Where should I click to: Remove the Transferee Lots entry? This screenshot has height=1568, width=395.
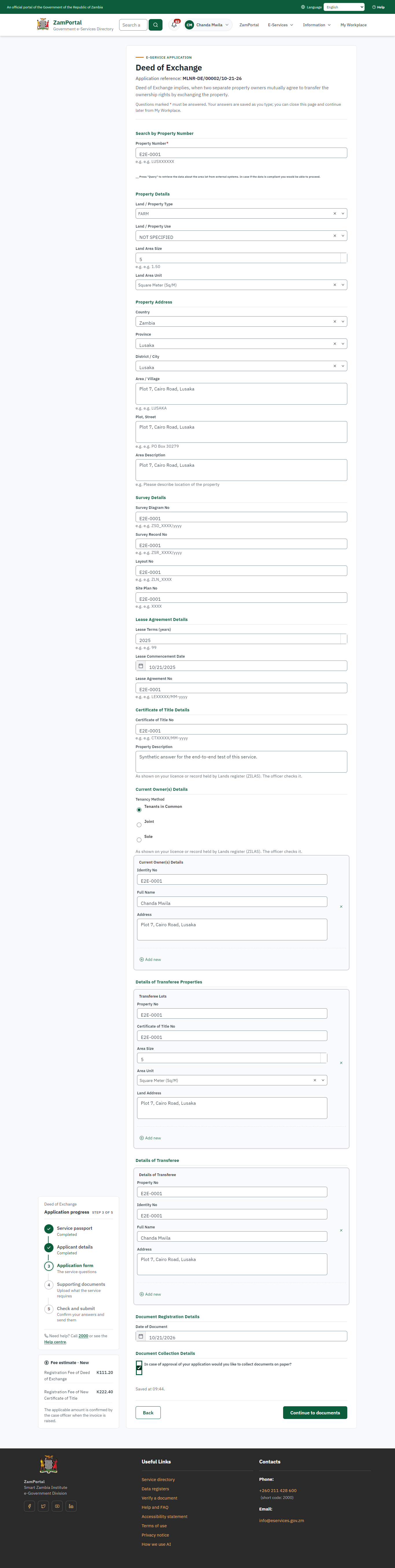[341, 1063]
